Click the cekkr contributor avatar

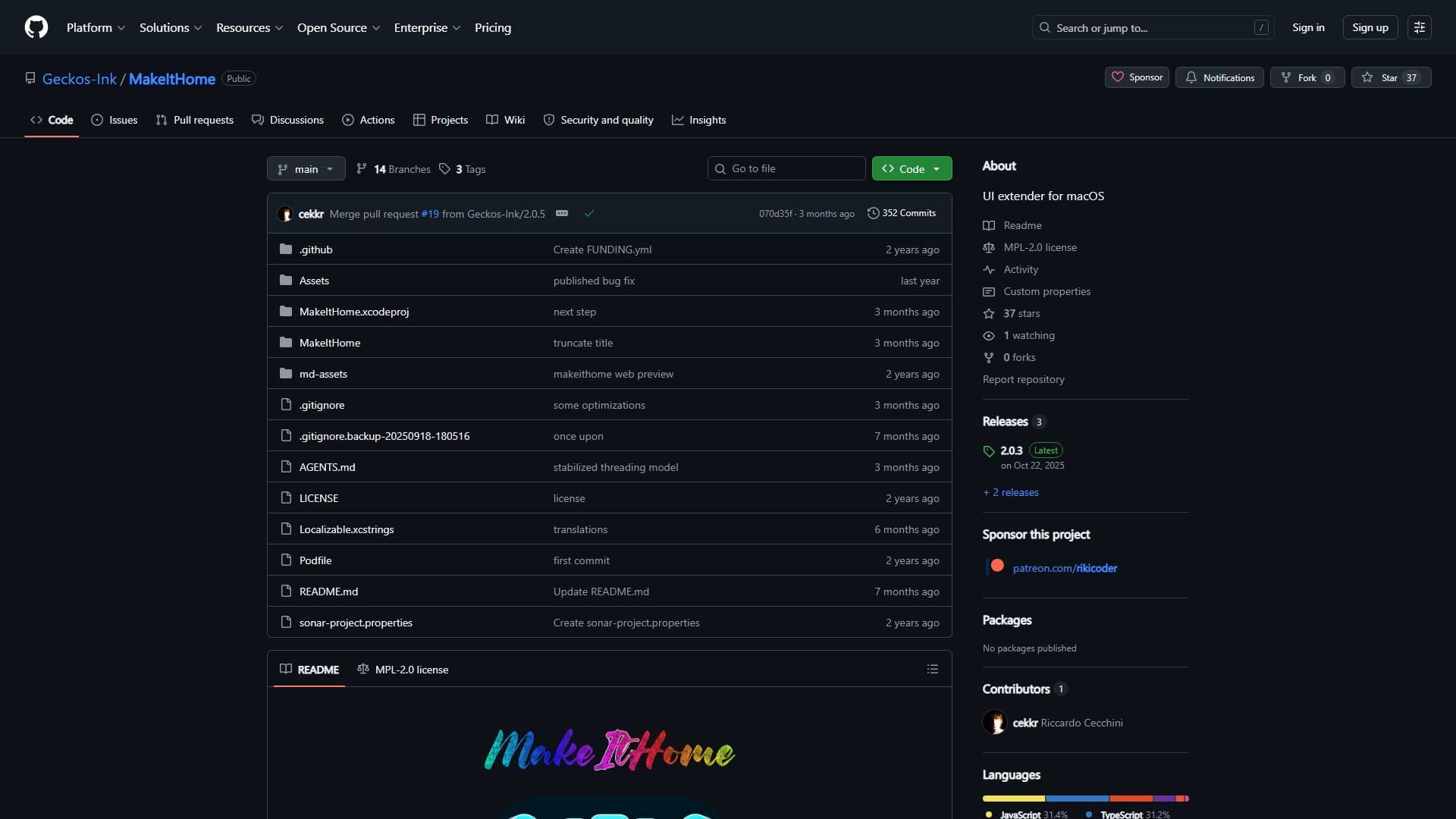[x=994, y=723]
